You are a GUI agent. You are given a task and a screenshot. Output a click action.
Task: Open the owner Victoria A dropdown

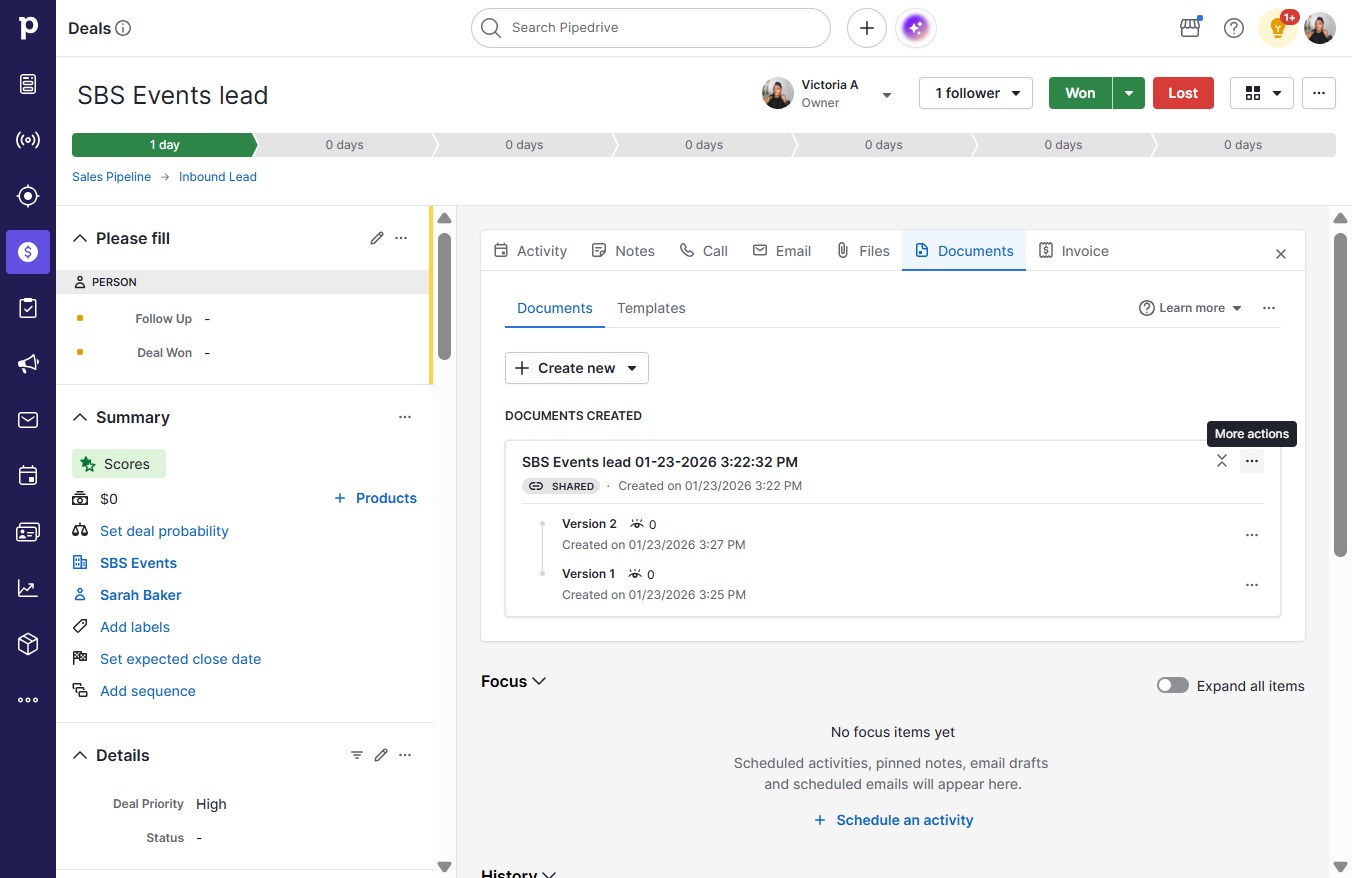[886, 95]
